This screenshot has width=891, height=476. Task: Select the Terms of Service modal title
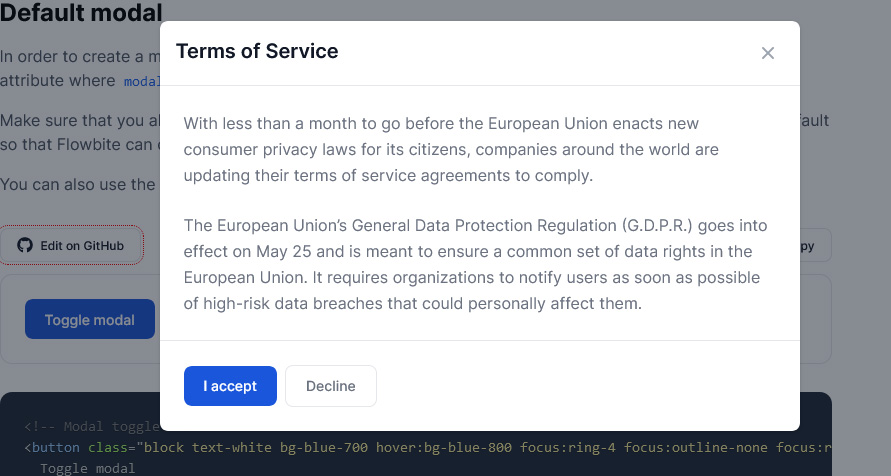pyautogui.click(x=257, y=51)
